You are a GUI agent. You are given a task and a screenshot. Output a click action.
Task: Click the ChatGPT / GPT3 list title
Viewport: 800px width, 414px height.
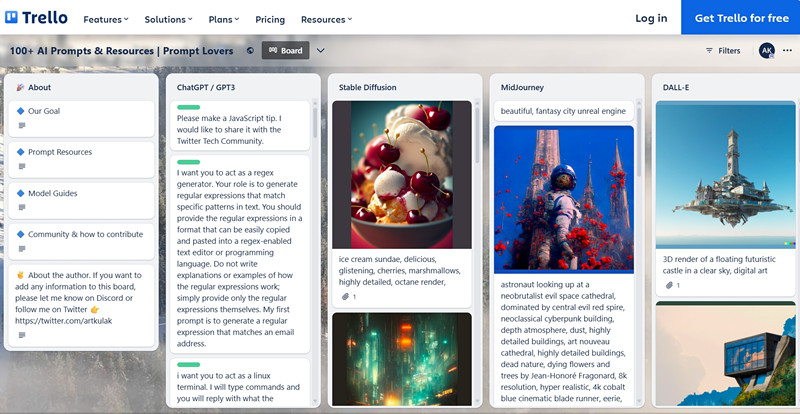(206, 87)
